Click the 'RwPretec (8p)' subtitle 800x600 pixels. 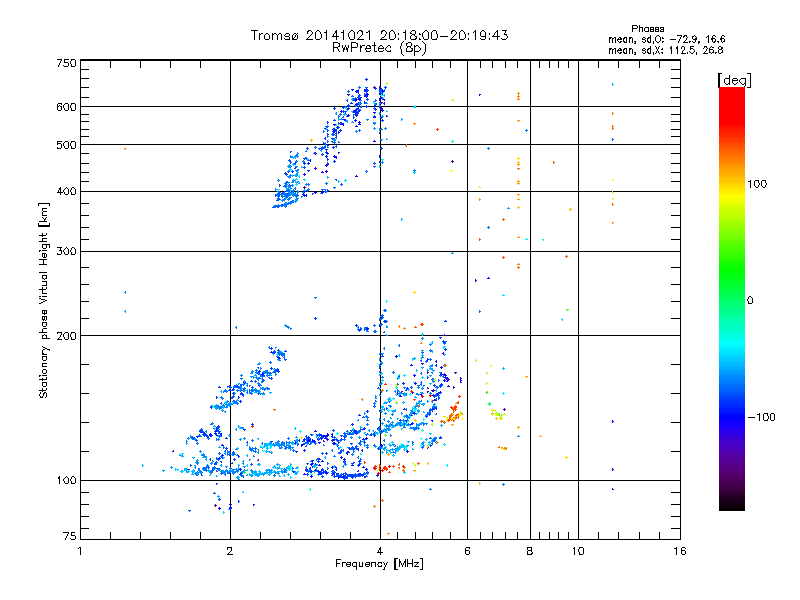[x=379, y=48]
